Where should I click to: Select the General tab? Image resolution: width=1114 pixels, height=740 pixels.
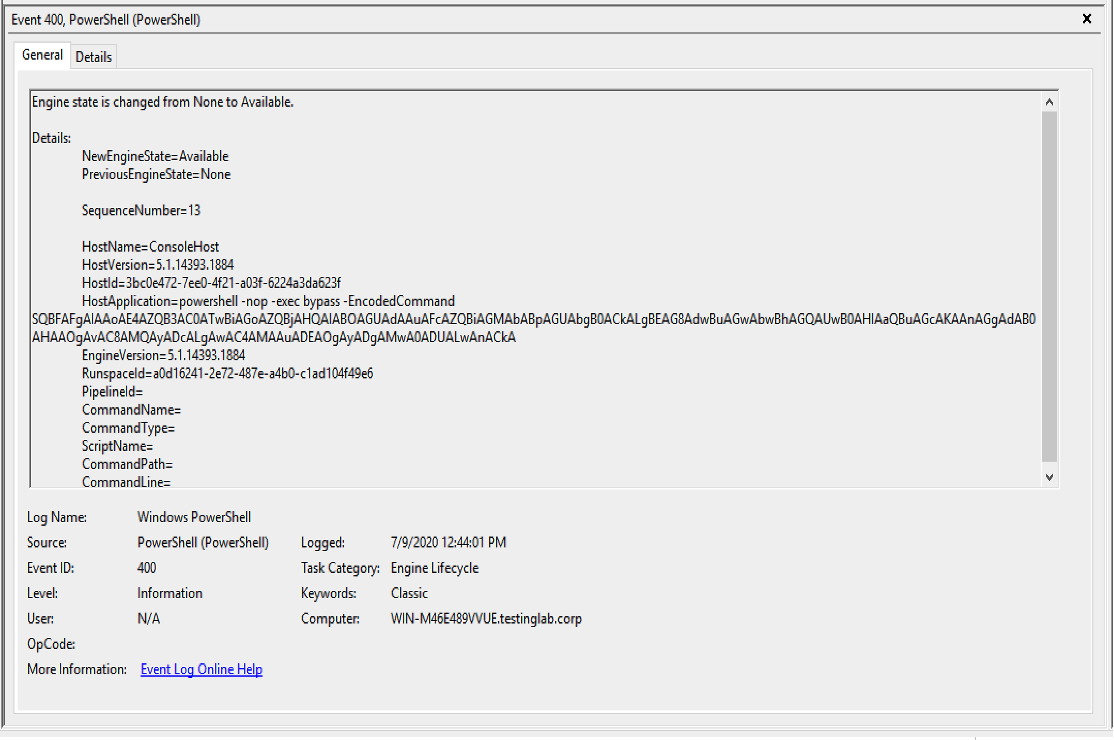point(43,56)
